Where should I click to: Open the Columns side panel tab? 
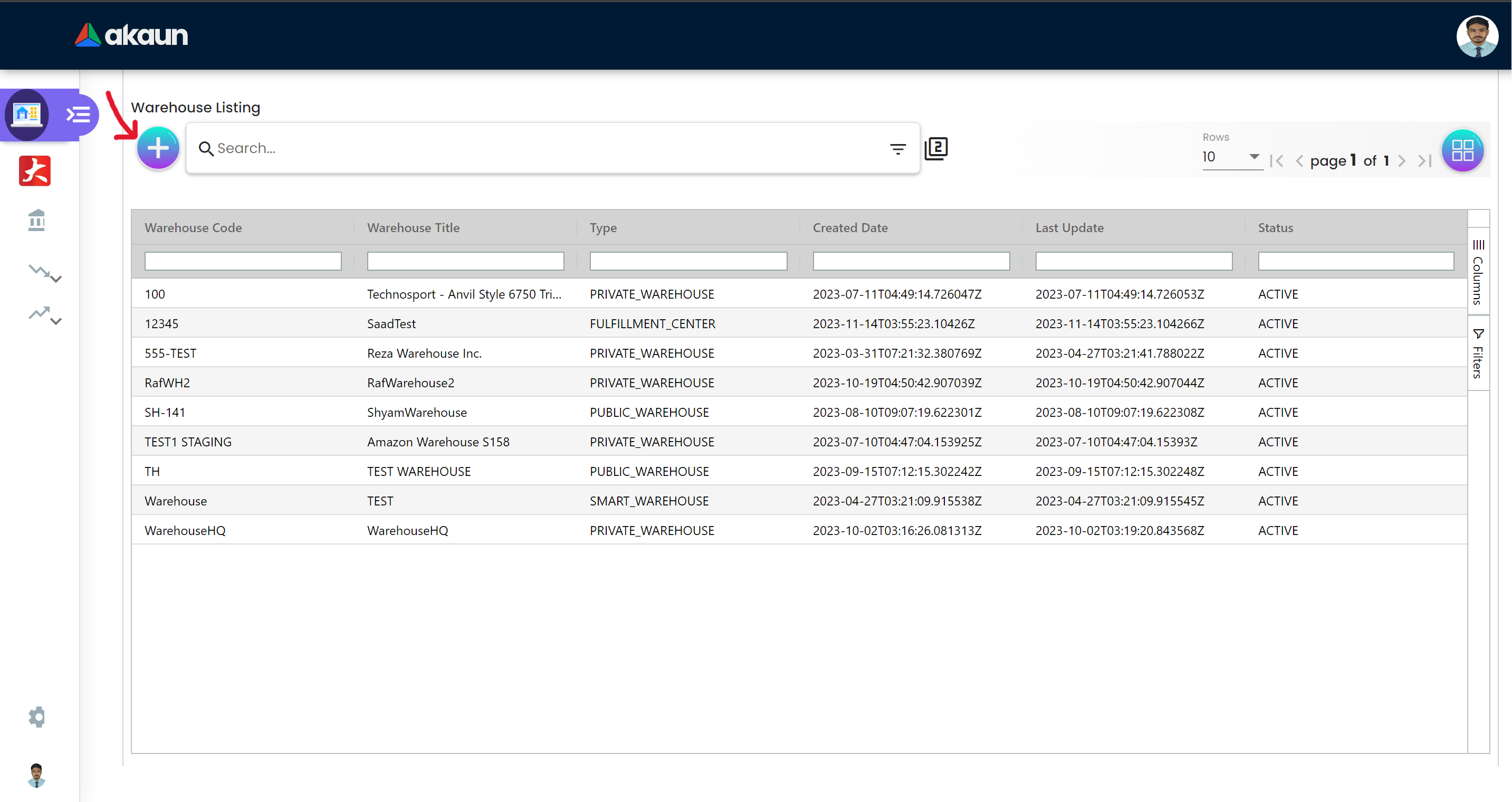click(x=1478, y=272)
